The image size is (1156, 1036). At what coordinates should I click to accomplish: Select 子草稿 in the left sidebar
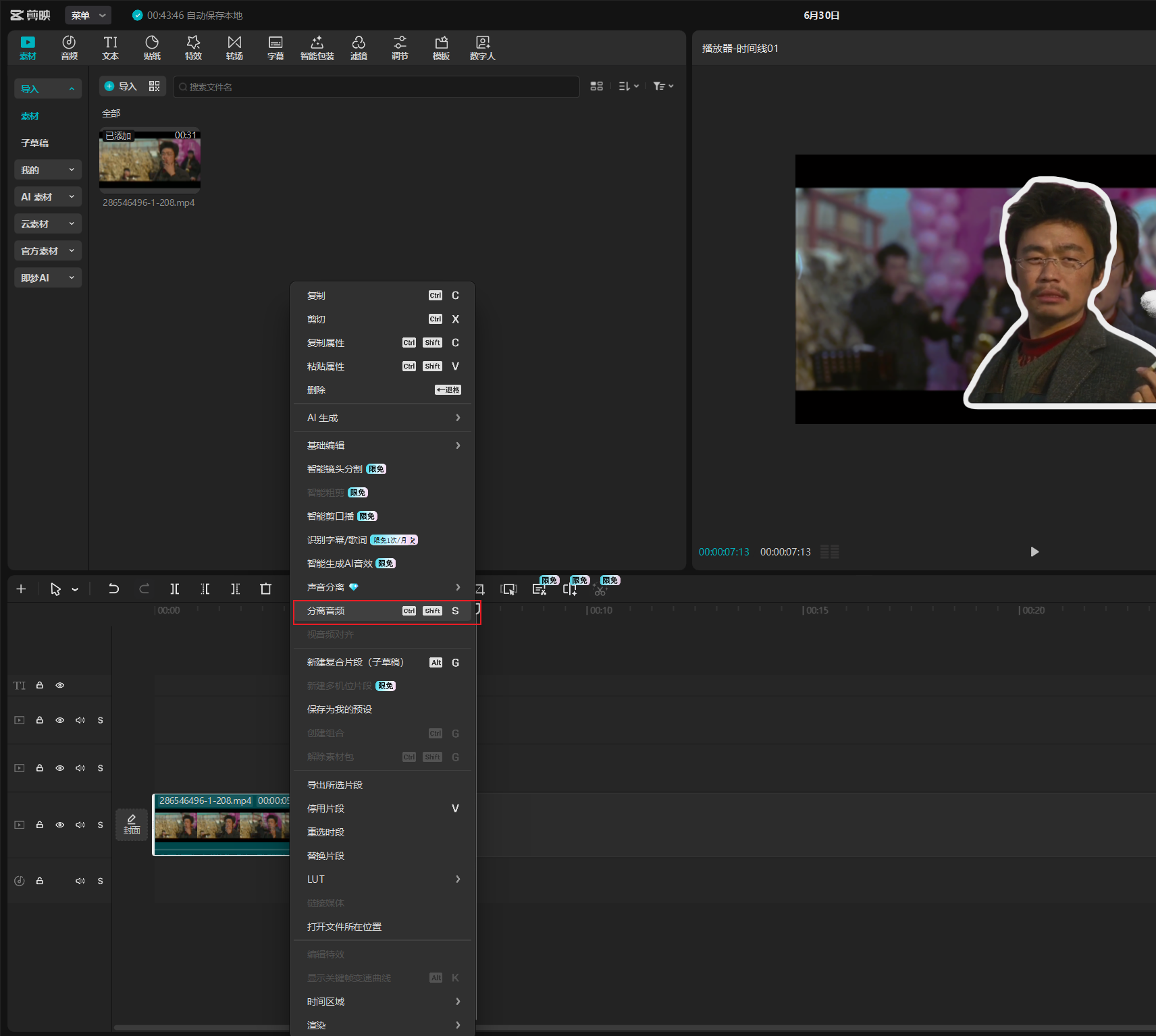(x=35, y=142)
